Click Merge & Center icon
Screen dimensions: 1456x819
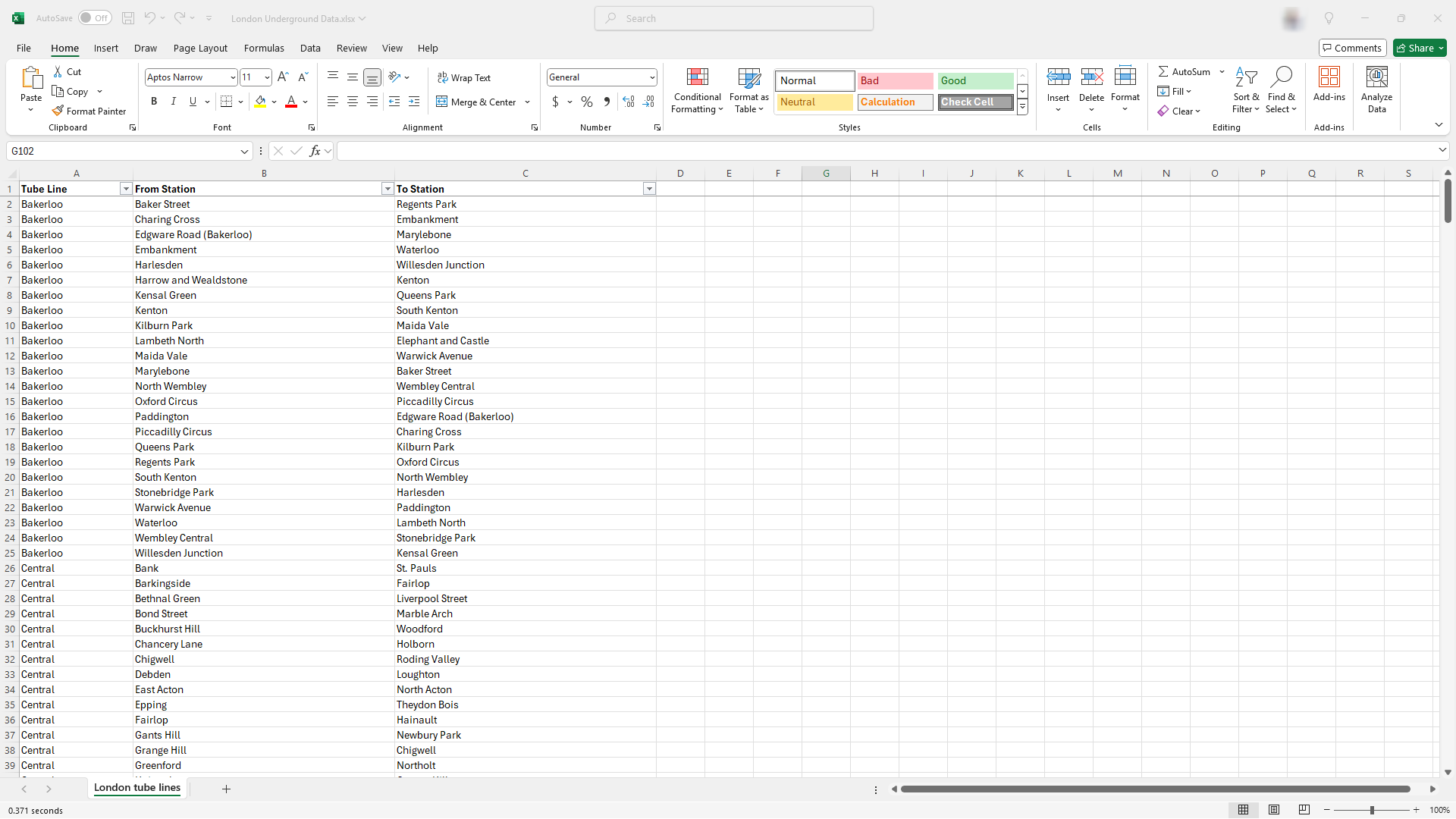point(442,102)
